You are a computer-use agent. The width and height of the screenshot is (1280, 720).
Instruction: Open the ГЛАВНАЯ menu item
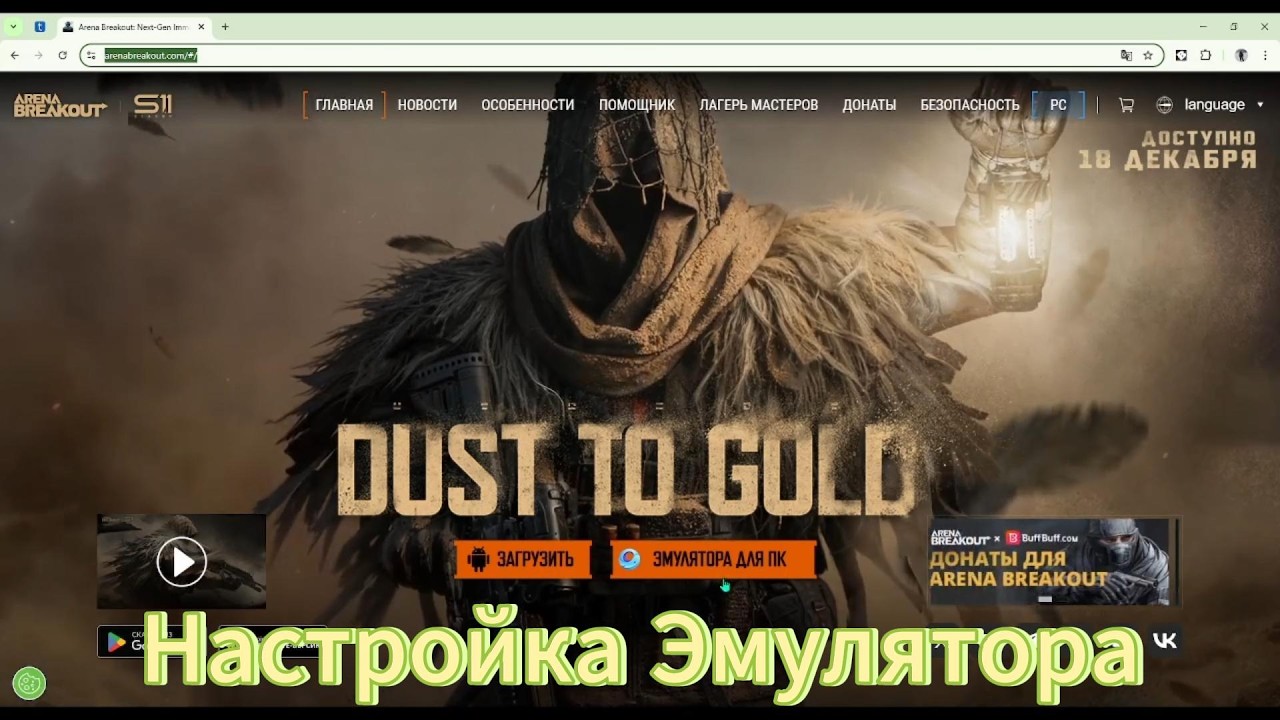tap(344, 105)
